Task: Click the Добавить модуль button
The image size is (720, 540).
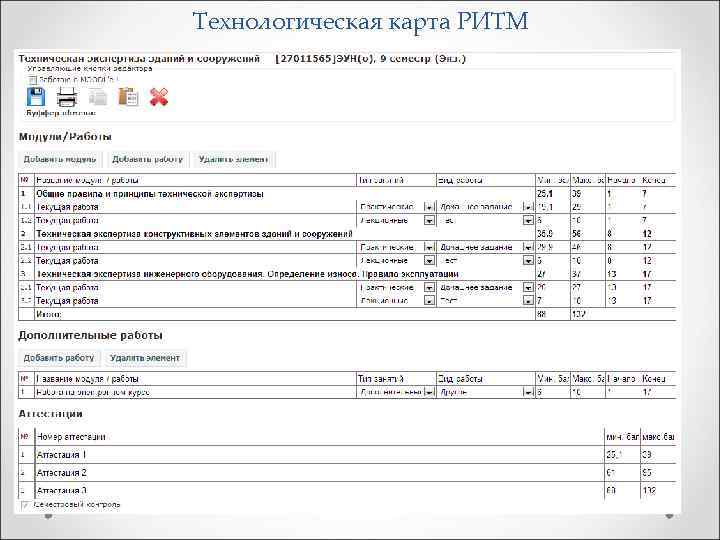Action: (60, 159)
